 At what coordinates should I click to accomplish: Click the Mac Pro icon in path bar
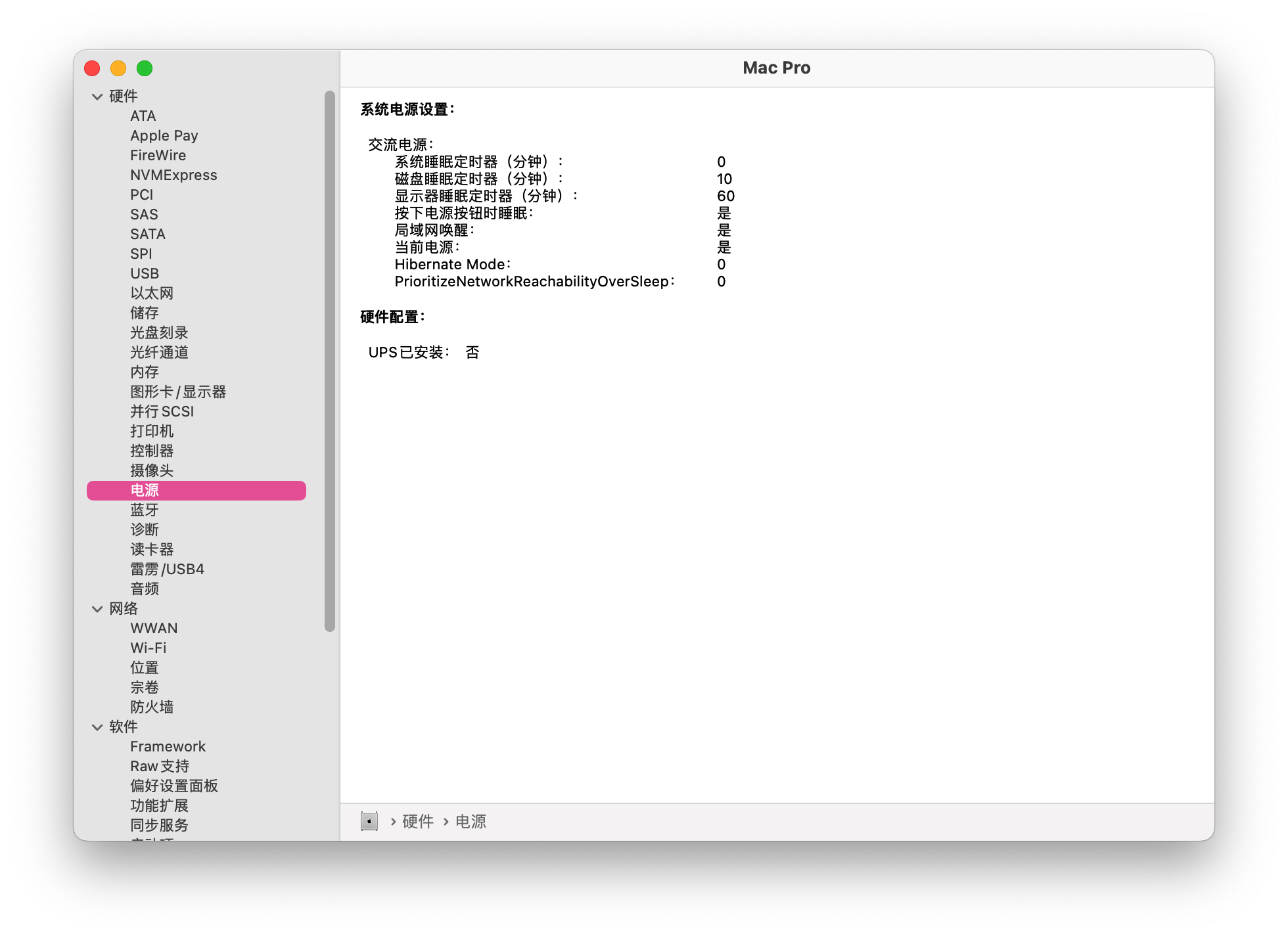click(369, 821)
